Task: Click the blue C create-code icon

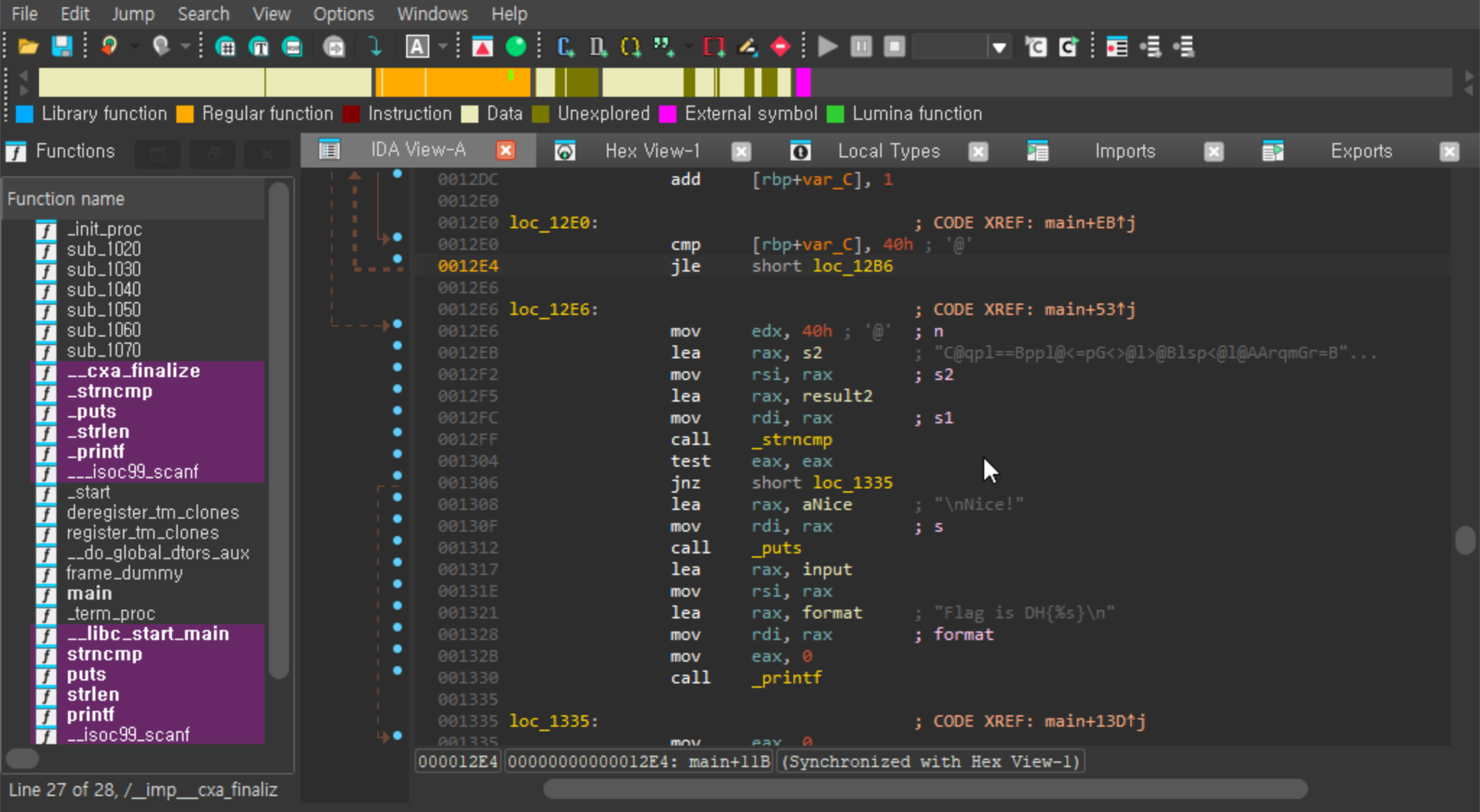Action: coord(565,48)
